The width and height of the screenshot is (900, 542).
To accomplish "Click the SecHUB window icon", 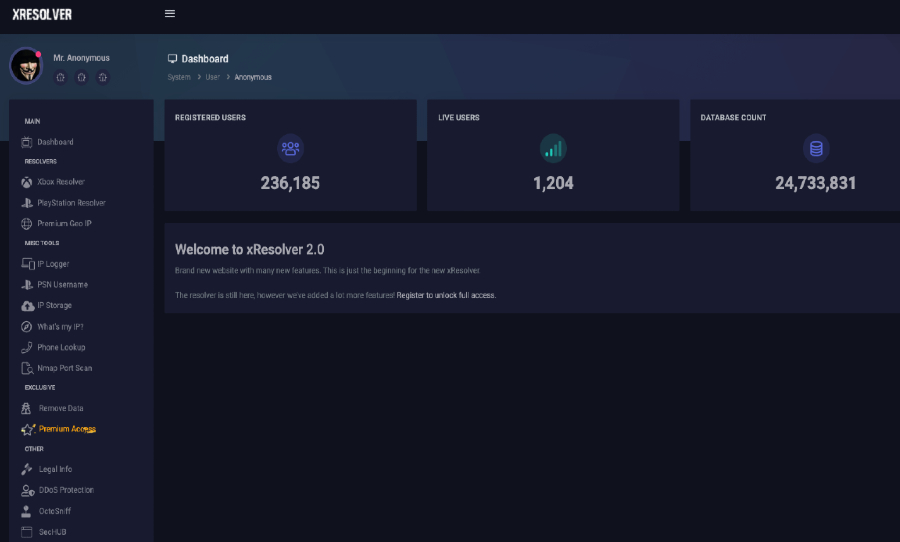I will click(26, 532).
